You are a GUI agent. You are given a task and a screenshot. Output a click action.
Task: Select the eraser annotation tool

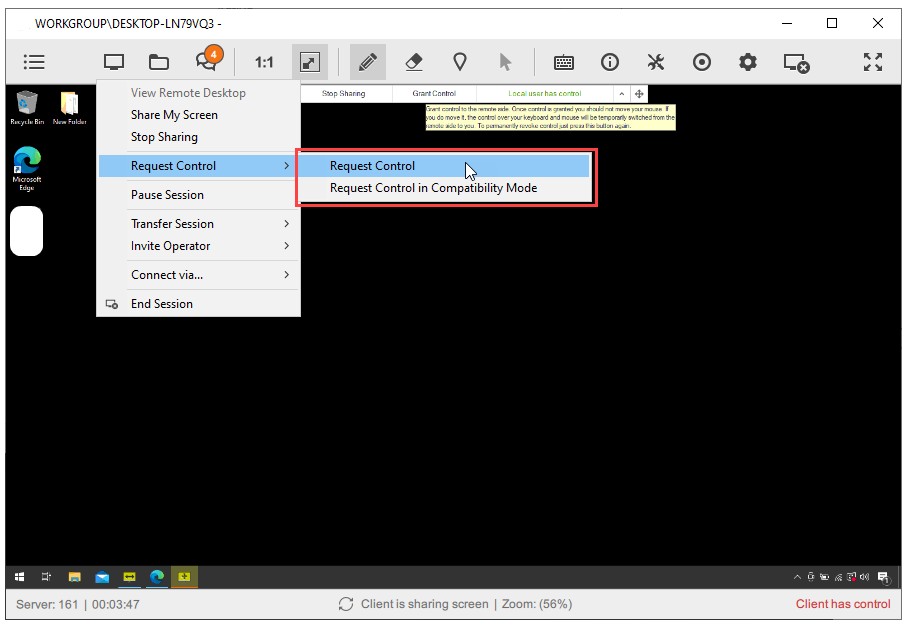[414, 62]
